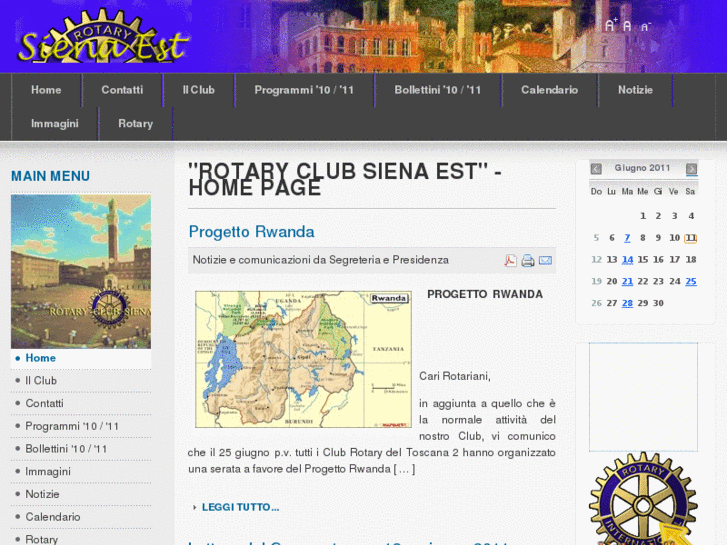This screenshot has height=545, width=727.
Task: Select Notizie in sidebar menu
Action: pyautogui.click(x=81, y=494)
